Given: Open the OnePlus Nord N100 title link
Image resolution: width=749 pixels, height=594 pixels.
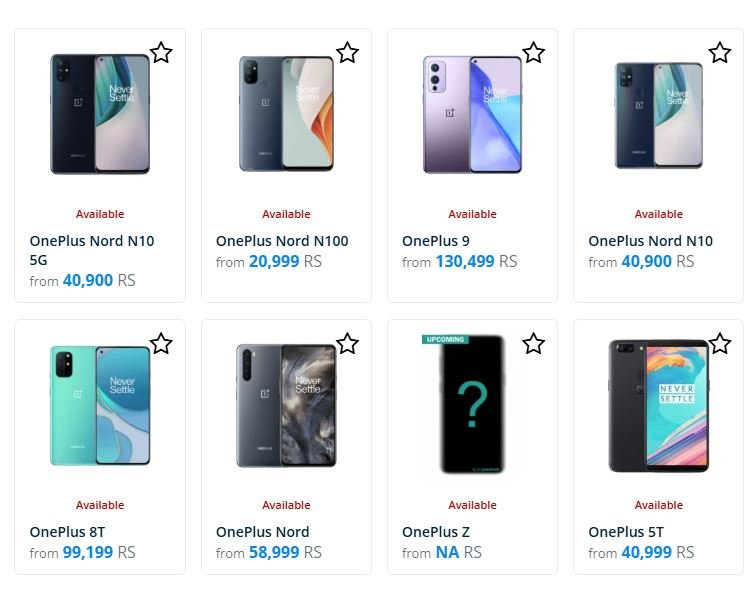Looking at the screenshot, I should [x=282, y=241].
